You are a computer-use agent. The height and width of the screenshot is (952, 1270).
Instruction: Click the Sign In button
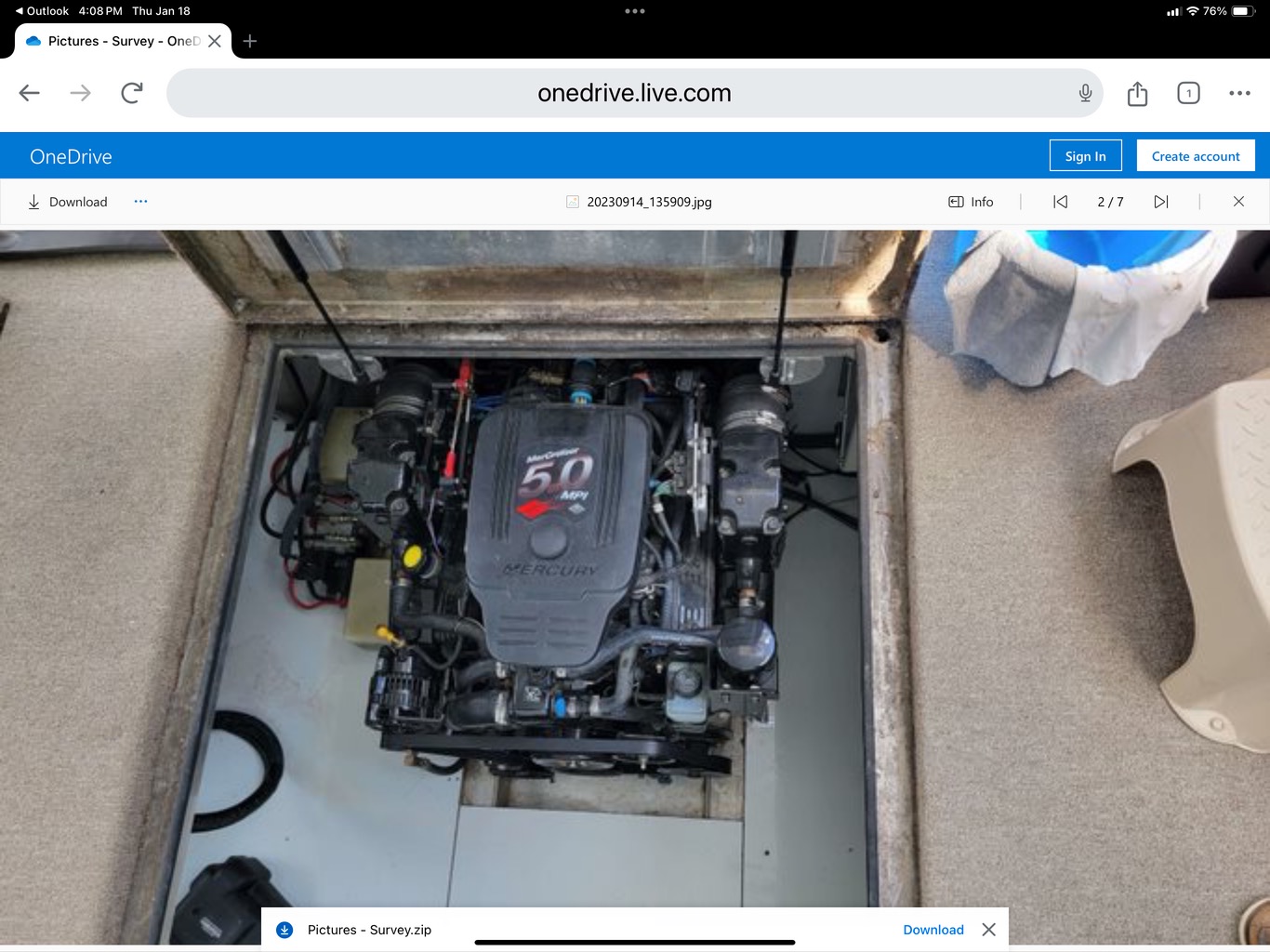1085,156
